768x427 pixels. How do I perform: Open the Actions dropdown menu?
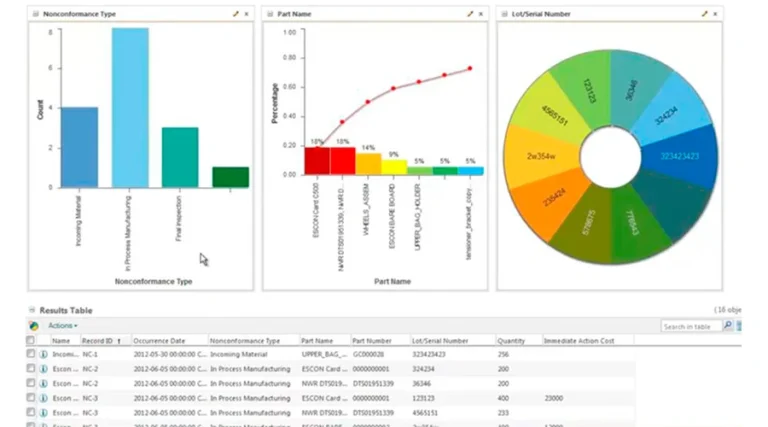pos(63,326)
